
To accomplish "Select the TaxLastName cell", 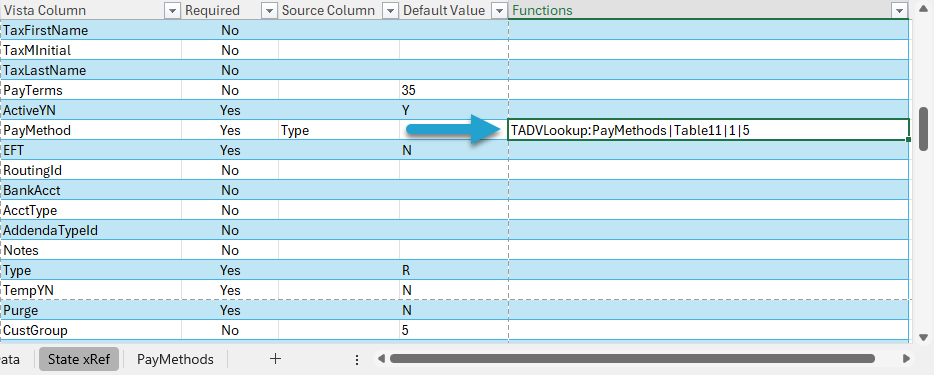I will coord(91,70).
